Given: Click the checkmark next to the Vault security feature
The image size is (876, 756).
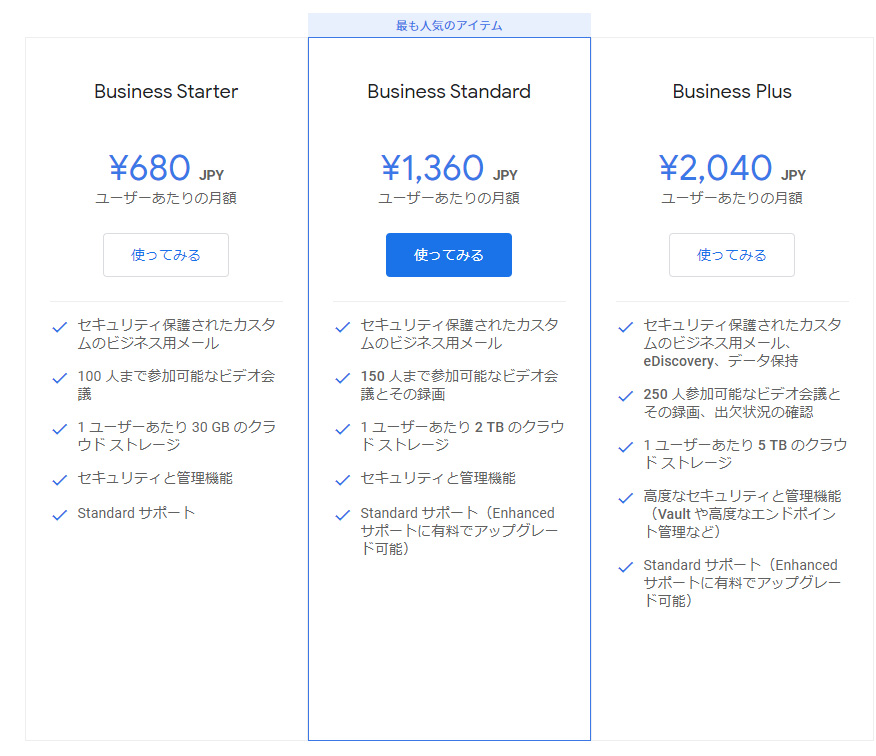Looking at the screenshot, I should click(x=626, y=498).
